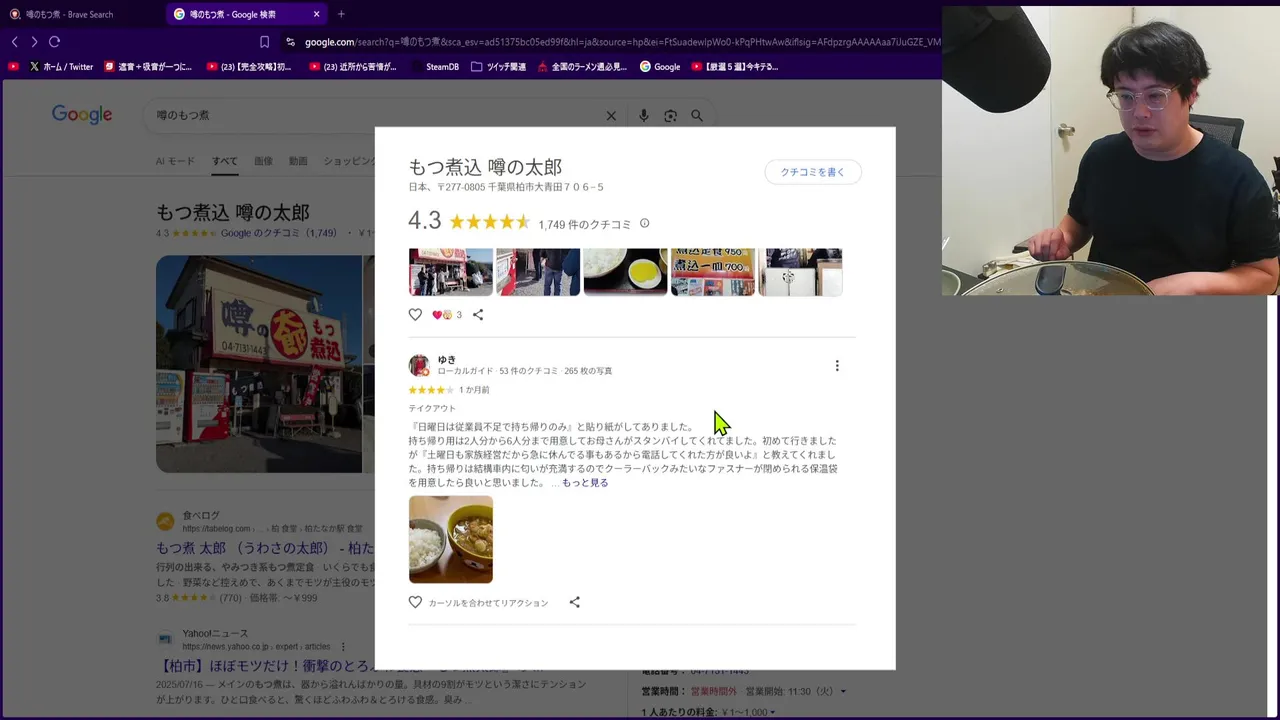This screenshot has width=1280, height=720.
Task: Open three-dot menu beside Yahoo!ニュース result
Action: point(343,646)
